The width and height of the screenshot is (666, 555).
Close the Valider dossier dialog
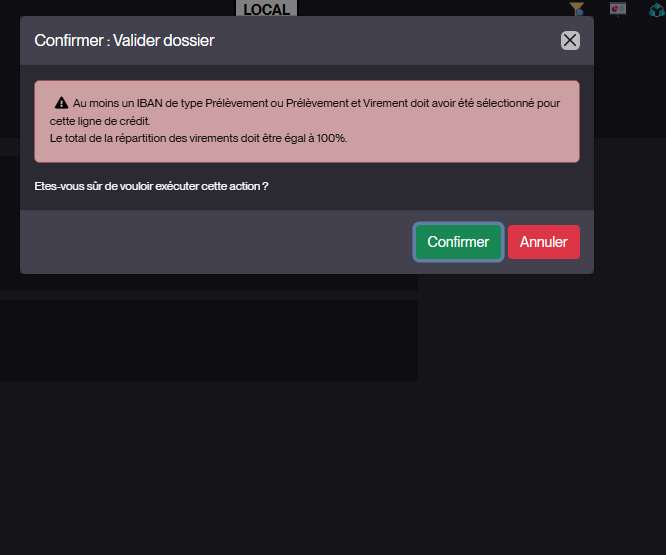point(570,41)
